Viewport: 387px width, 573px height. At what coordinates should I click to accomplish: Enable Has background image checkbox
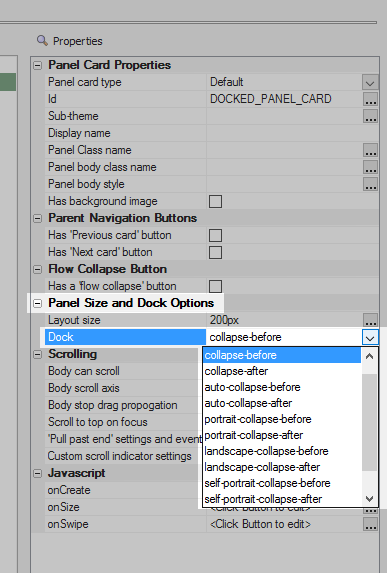click(215, 201)
